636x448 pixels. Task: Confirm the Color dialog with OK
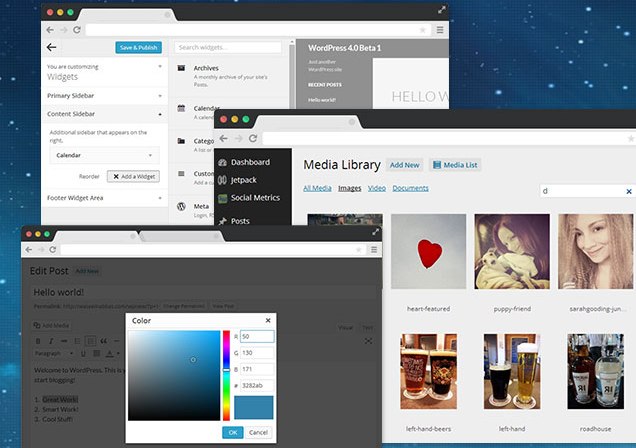point(233,433)
